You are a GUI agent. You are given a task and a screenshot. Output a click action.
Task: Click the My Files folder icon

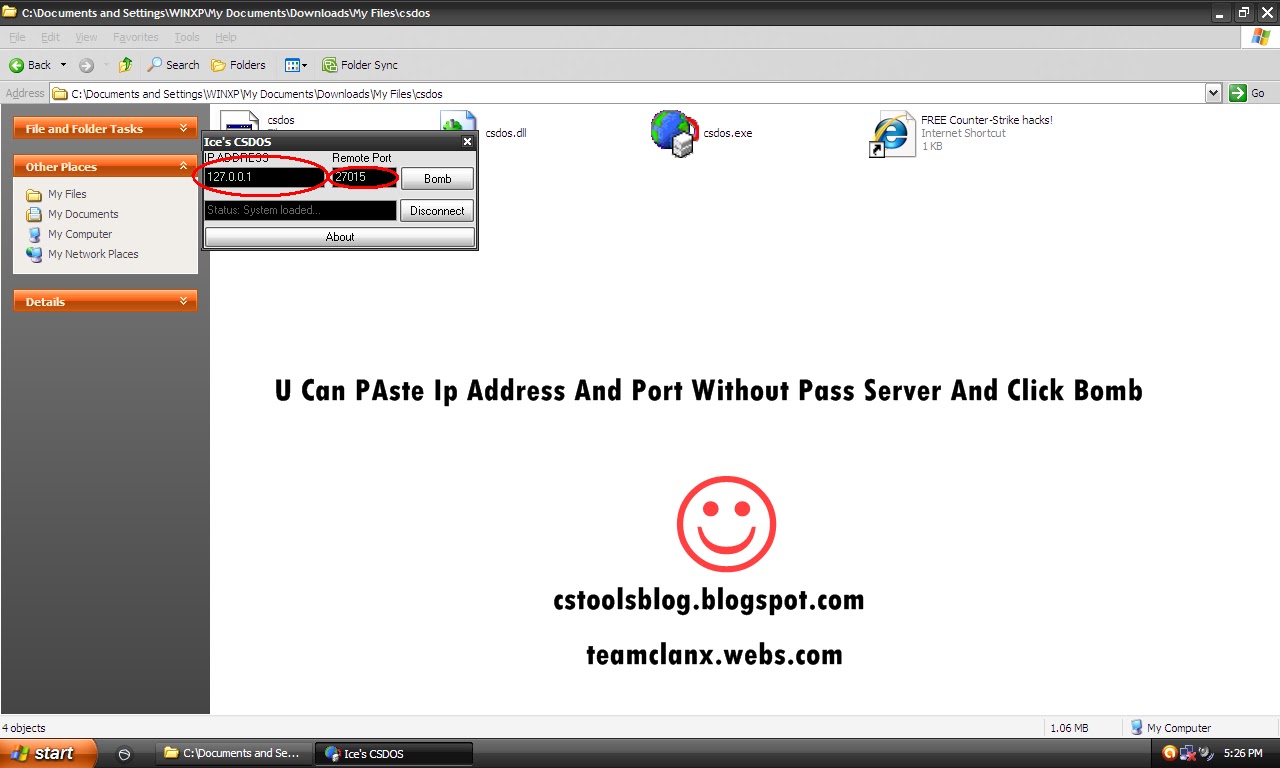pos(34,194)
